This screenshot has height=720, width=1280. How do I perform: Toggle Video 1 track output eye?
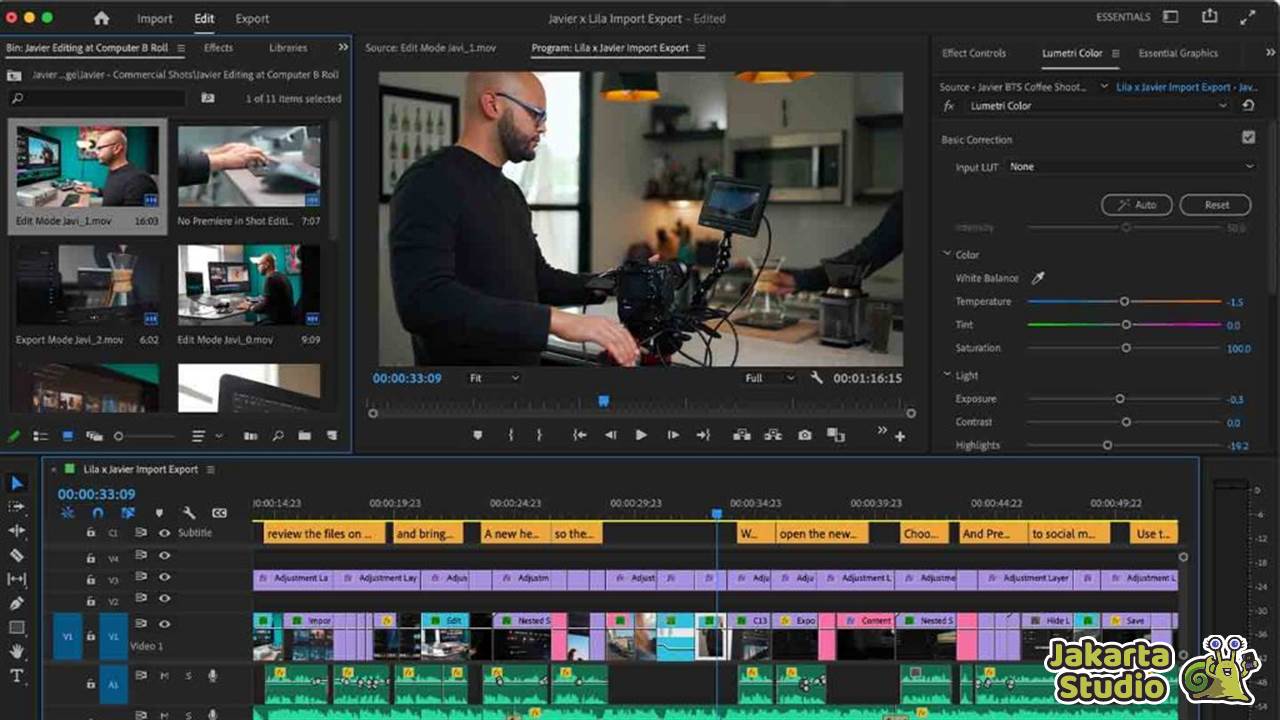click(x=164, y=624)
